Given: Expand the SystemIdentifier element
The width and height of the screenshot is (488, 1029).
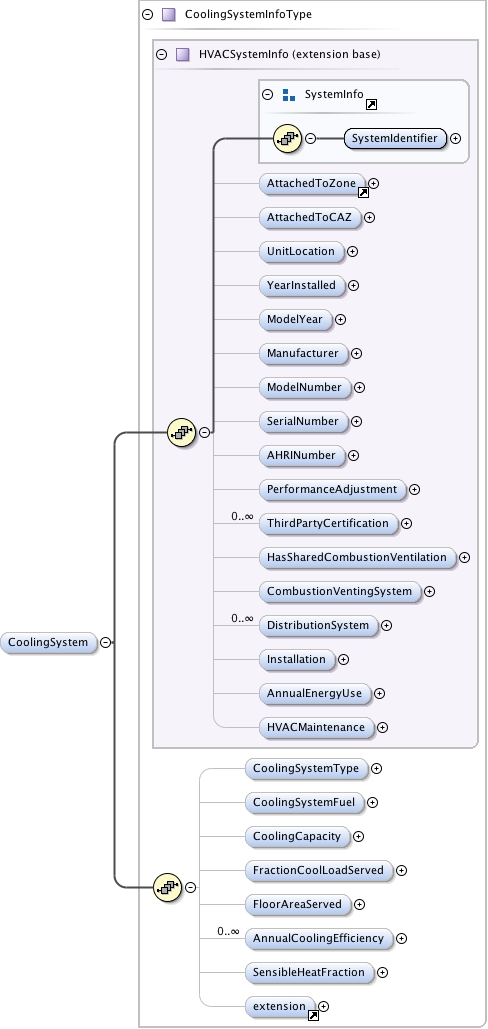Looking at the screenshot, I should [x=455, y=138].
